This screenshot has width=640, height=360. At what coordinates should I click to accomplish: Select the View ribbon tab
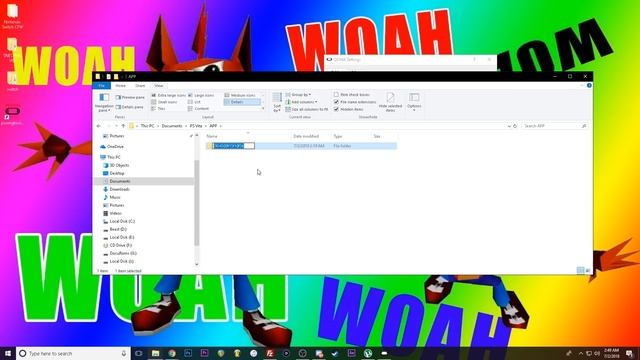click(x=159, y=86)
